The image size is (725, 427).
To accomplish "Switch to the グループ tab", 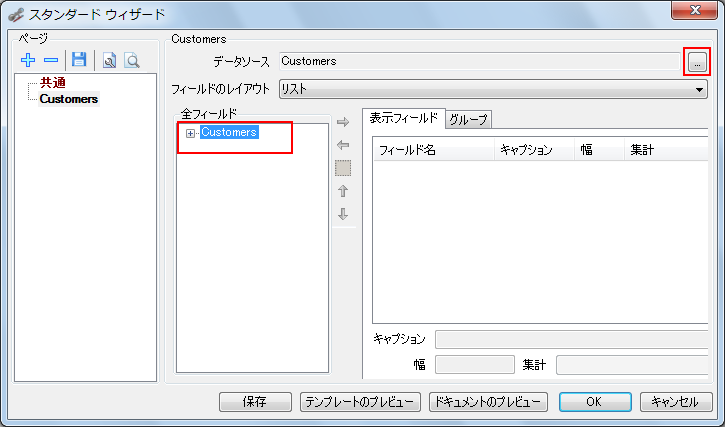I will click(468, 119).
